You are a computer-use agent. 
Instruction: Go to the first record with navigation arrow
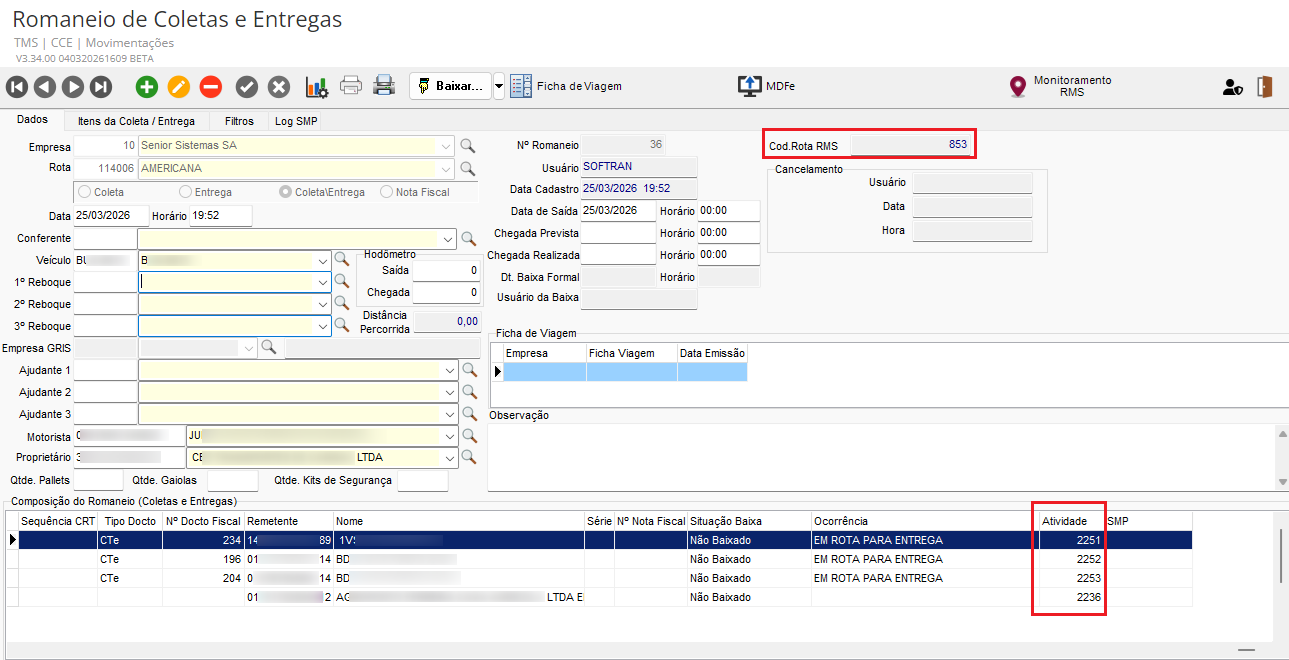click(18, 87)
